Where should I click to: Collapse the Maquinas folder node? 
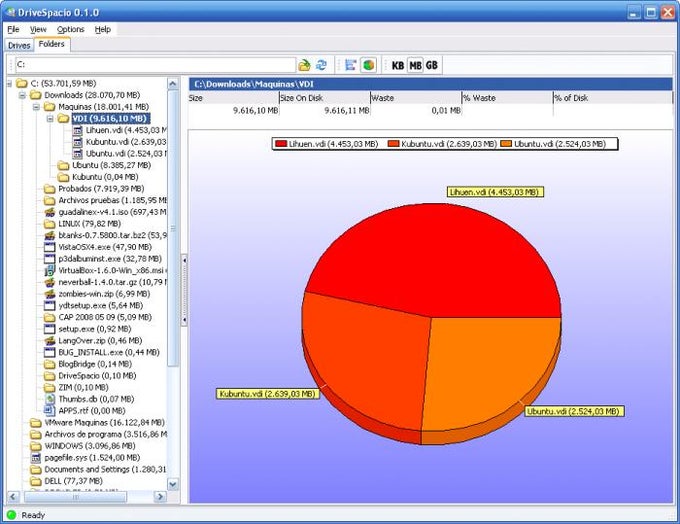tap(36, 107)
